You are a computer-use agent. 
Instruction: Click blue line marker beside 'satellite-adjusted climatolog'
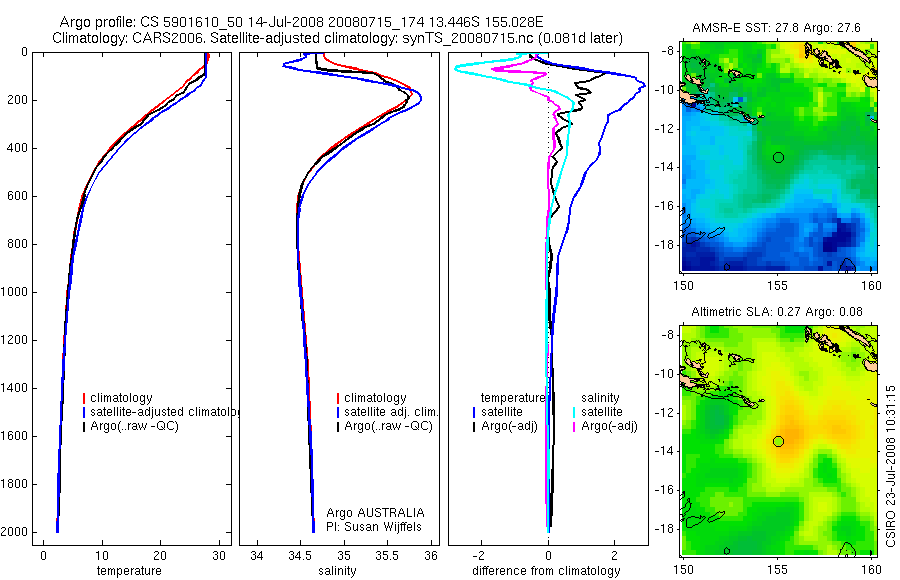point(84,412)
